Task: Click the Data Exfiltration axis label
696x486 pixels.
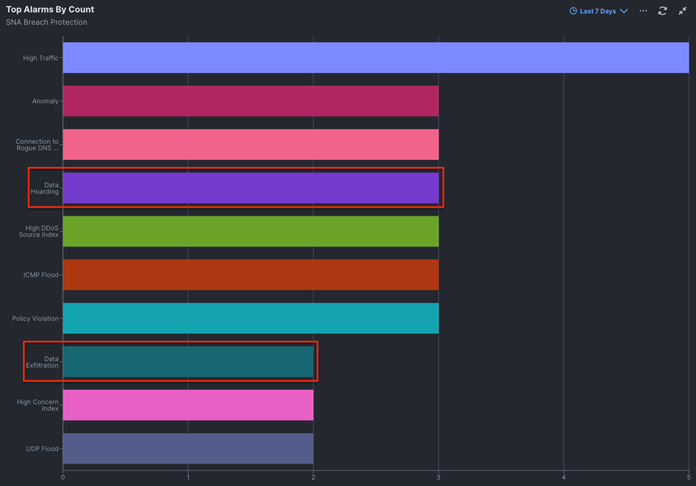Action: (x=42, y=362)
